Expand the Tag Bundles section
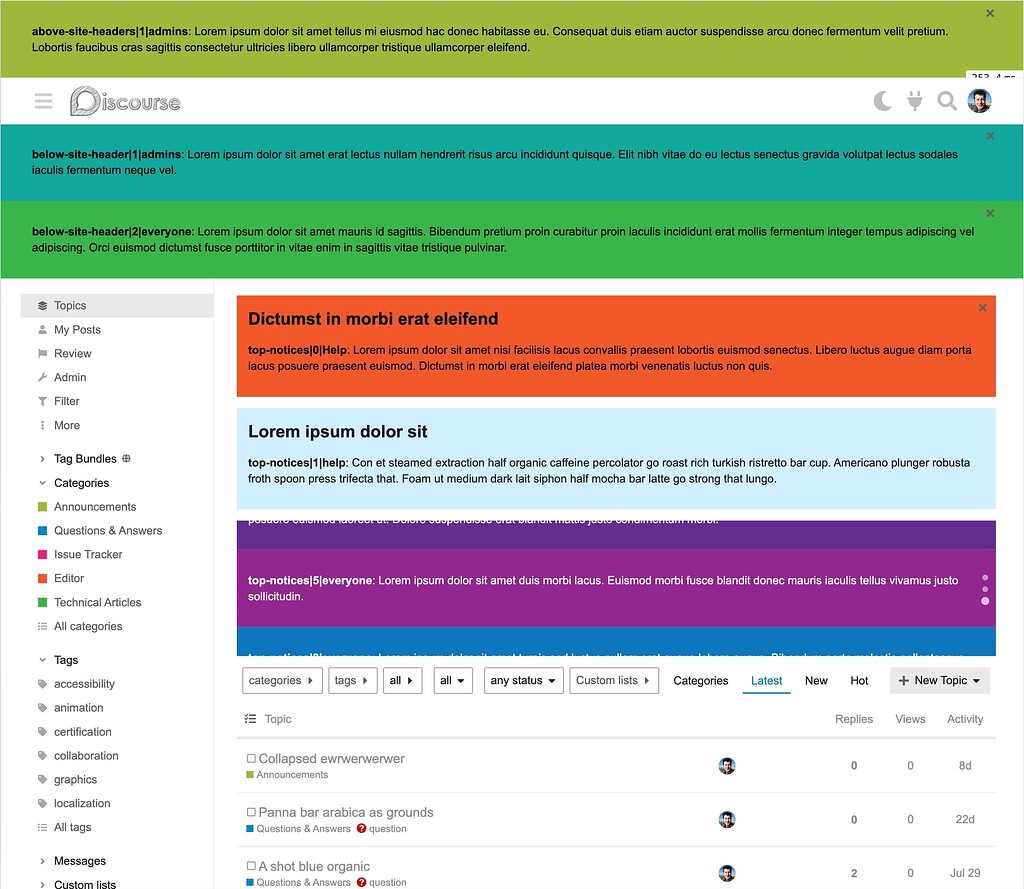 pos(85,459)
